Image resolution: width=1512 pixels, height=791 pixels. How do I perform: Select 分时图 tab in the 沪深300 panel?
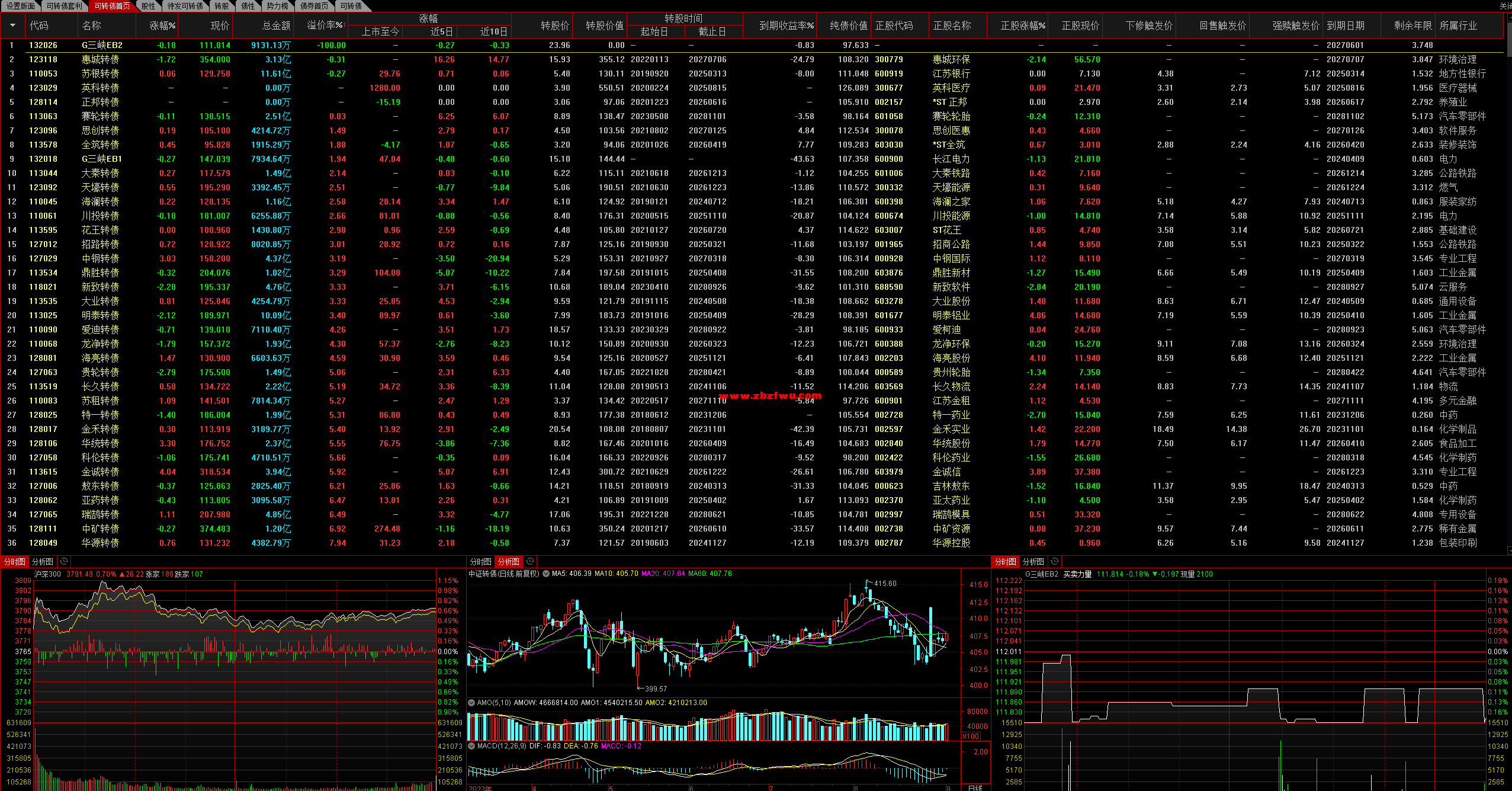(x=15, y=562)
